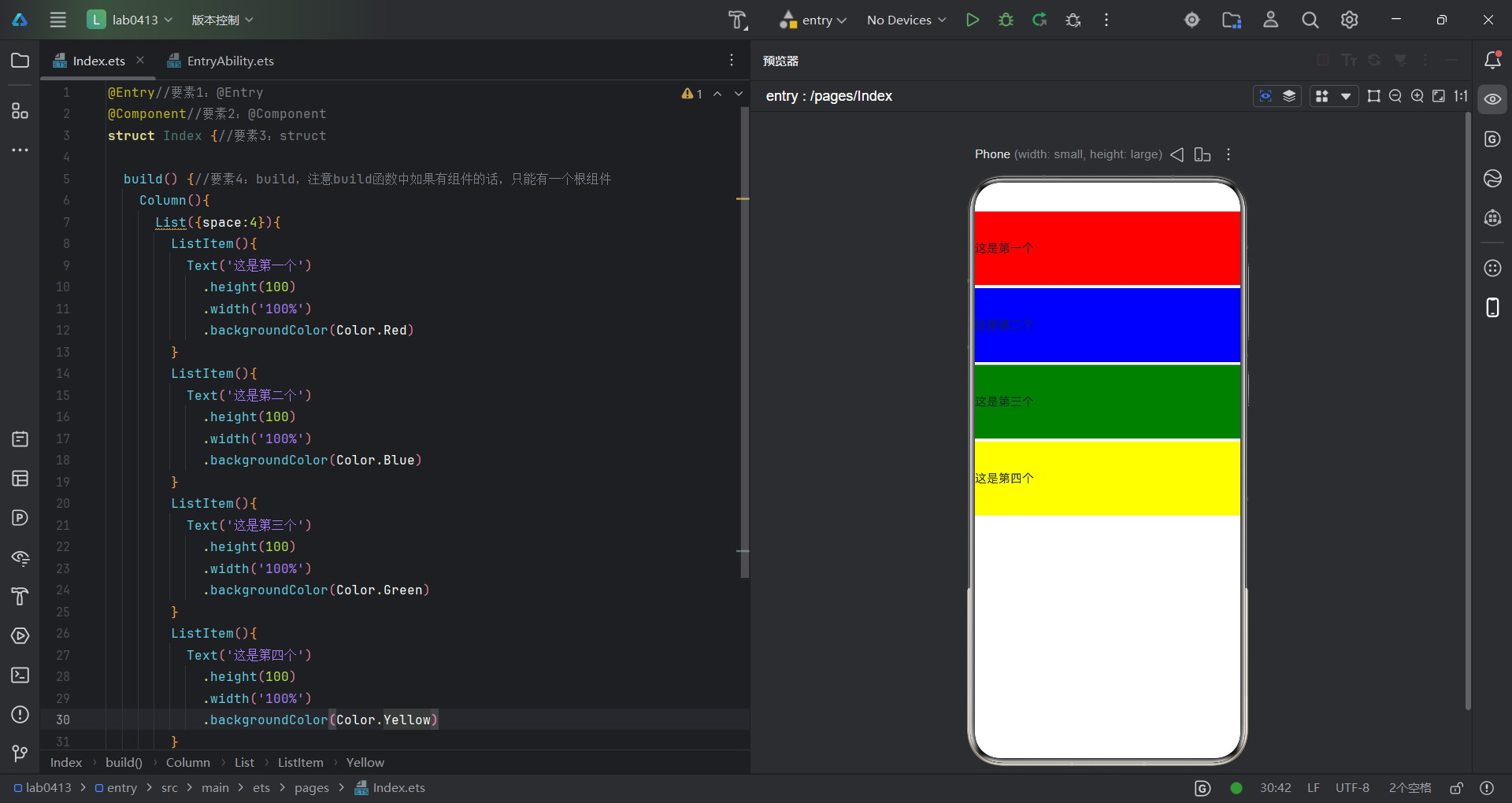Toggle the inspector eye-scan mode in previewer
Viewport: 1512px width, 803px height.
pos(1266,96)
